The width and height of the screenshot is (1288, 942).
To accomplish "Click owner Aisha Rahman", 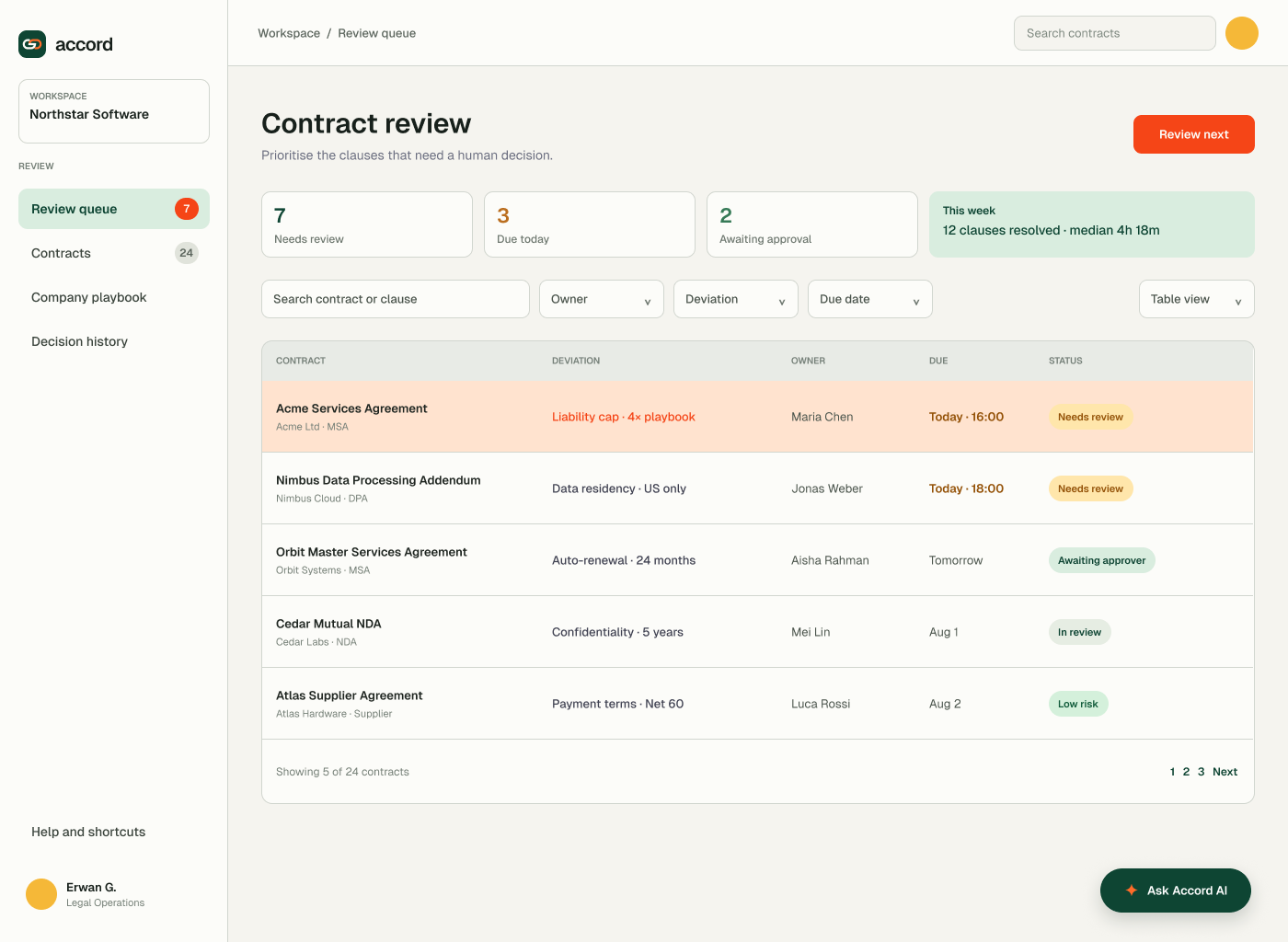I will [x=830, y=560].
